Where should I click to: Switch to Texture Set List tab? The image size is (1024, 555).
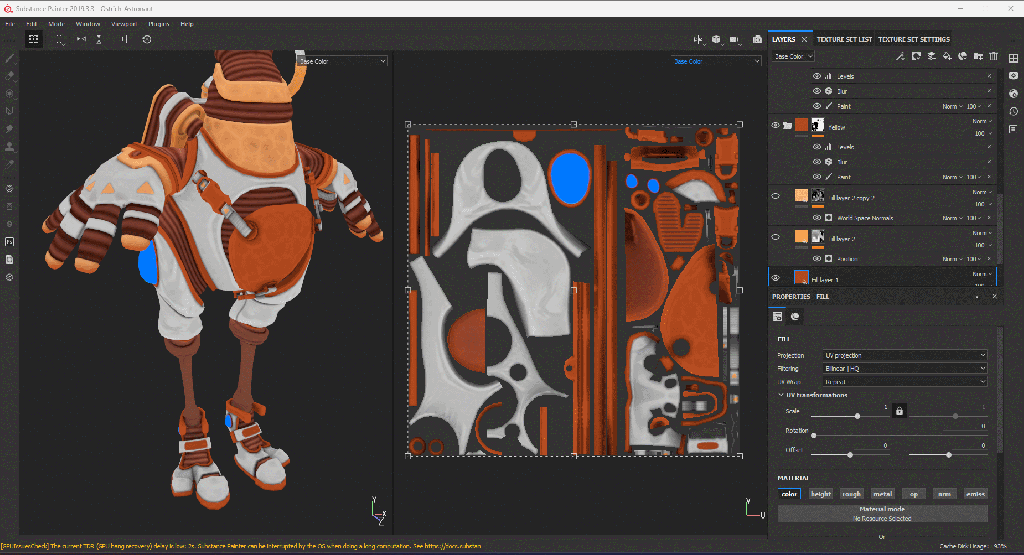pos(844,39)
